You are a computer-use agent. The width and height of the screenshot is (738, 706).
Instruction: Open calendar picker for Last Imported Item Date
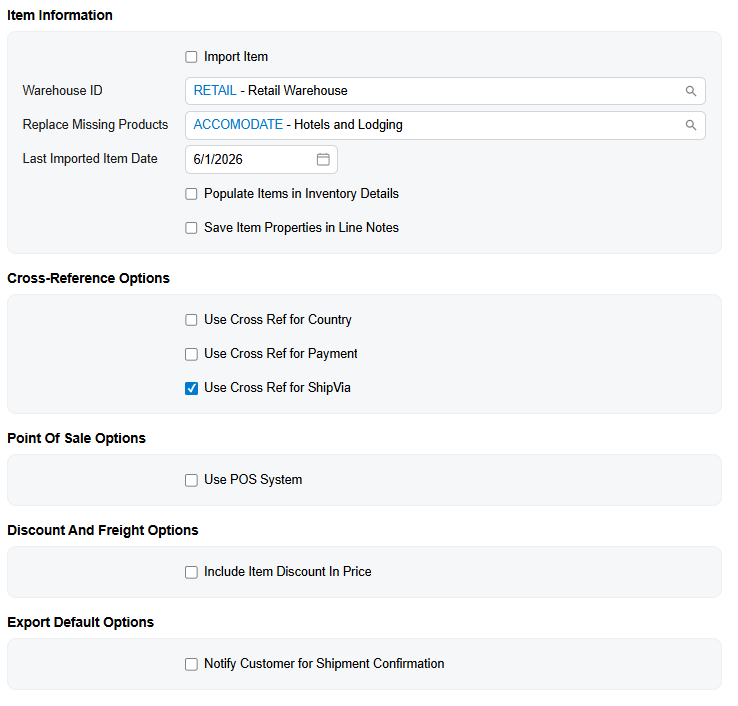click(323, 160)
